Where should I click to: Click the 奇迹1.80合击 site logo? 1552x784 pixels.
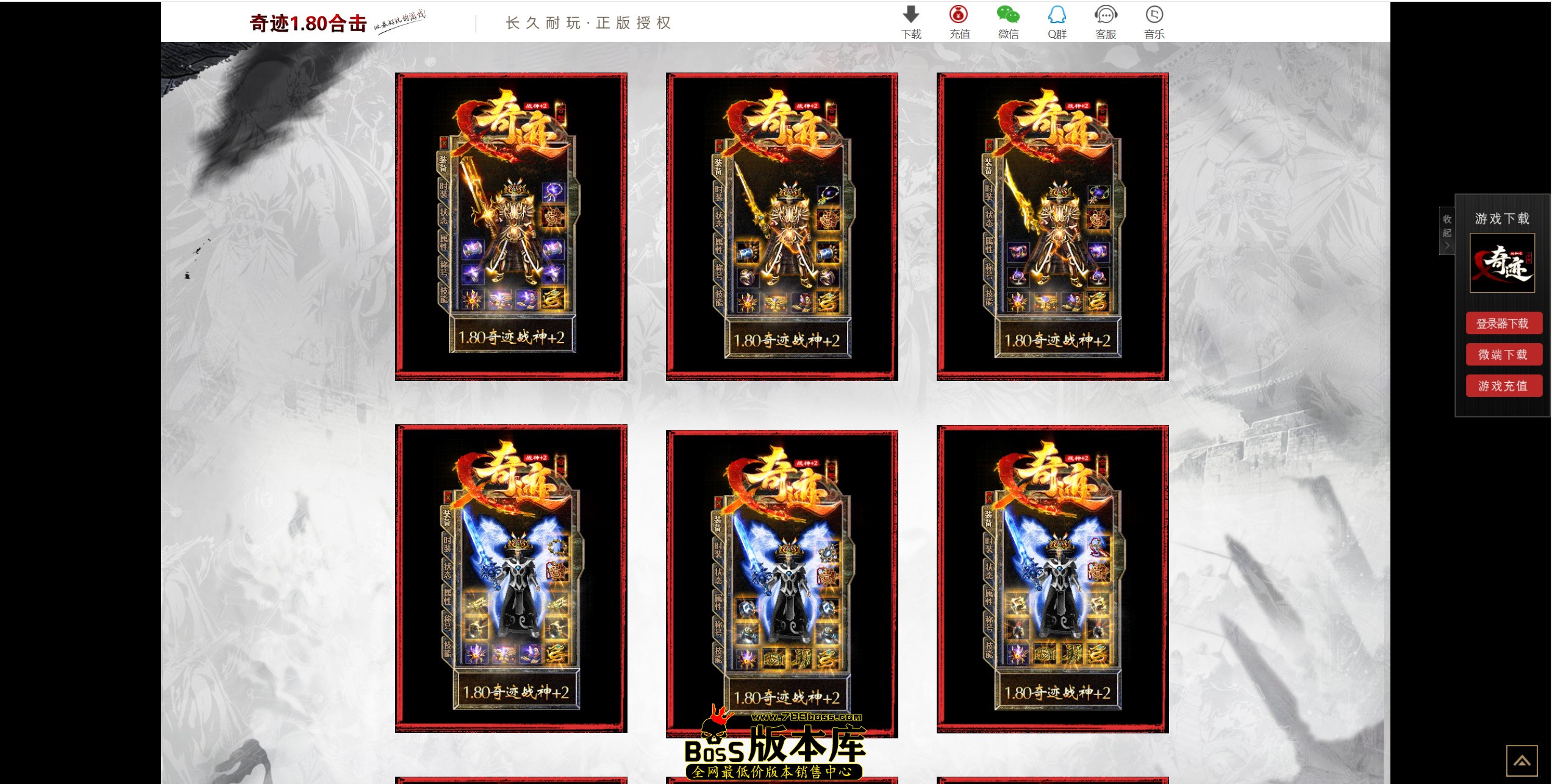point(308,24)
